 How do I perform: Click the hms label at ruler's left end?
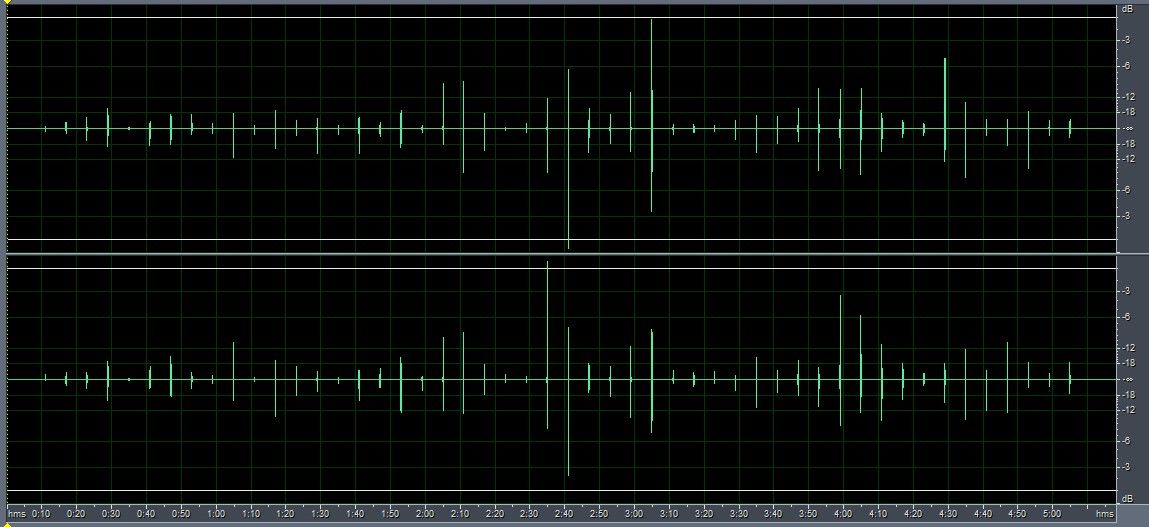pos(18,515)
